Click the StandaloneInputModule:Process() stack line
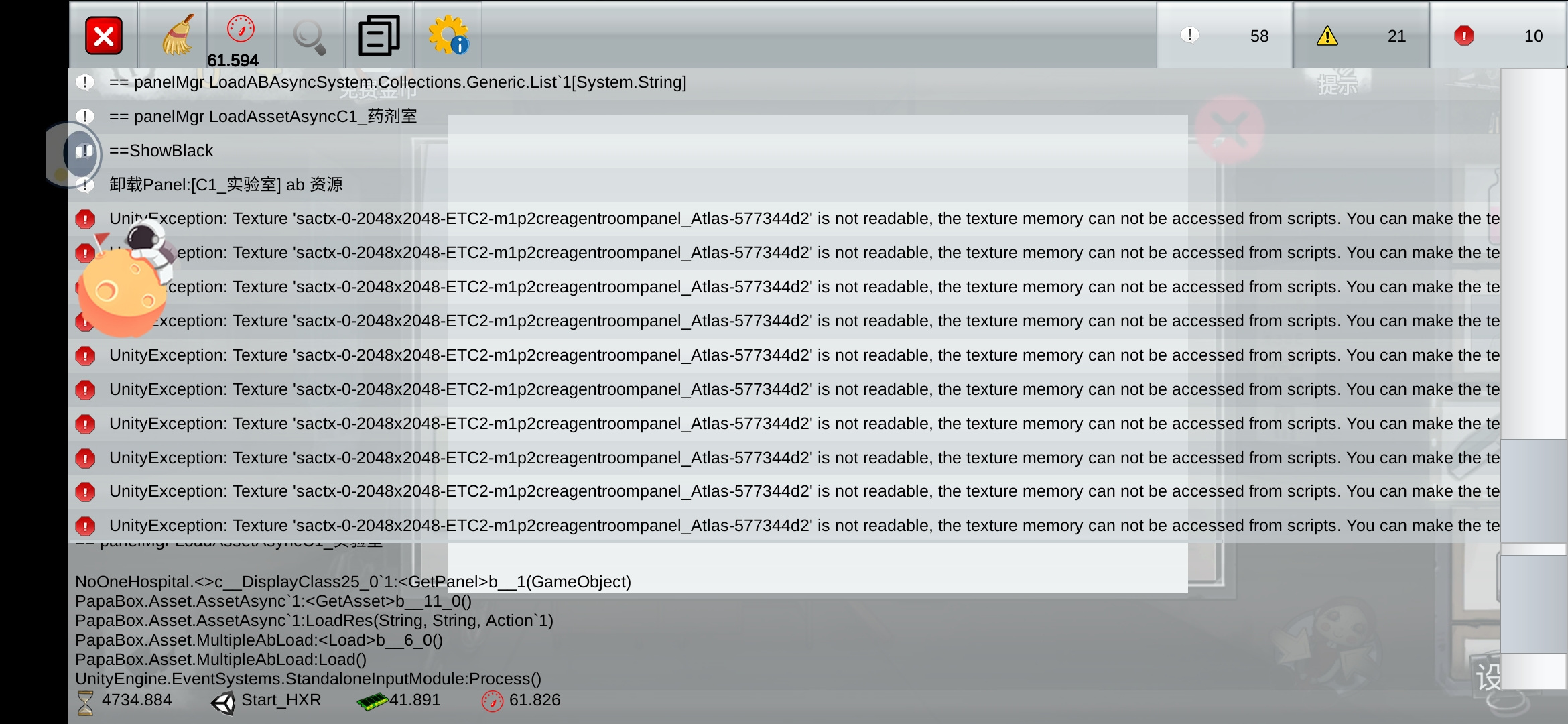 pos(308,679)
